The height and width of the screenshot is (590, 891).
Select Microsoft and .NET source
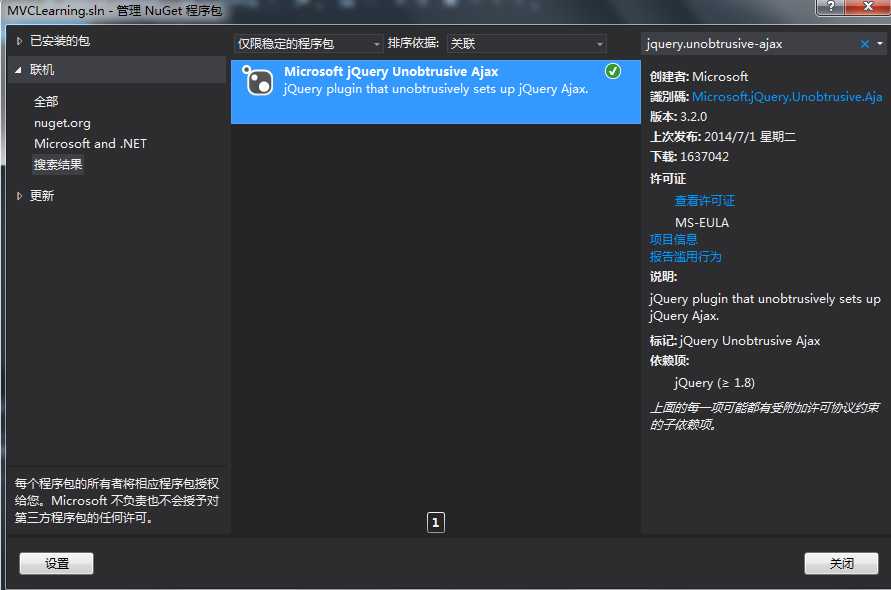coord(90,144)
